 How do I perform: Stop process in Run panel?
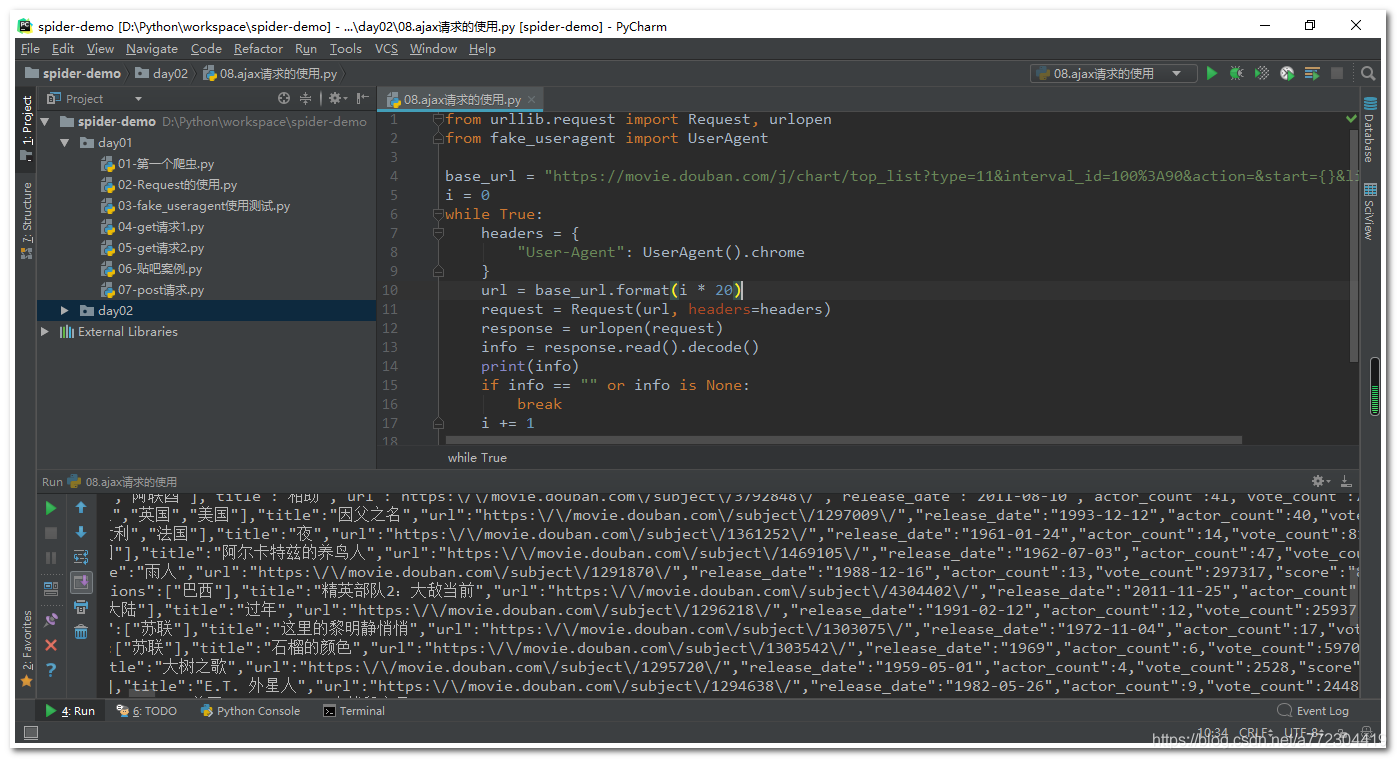51,533
